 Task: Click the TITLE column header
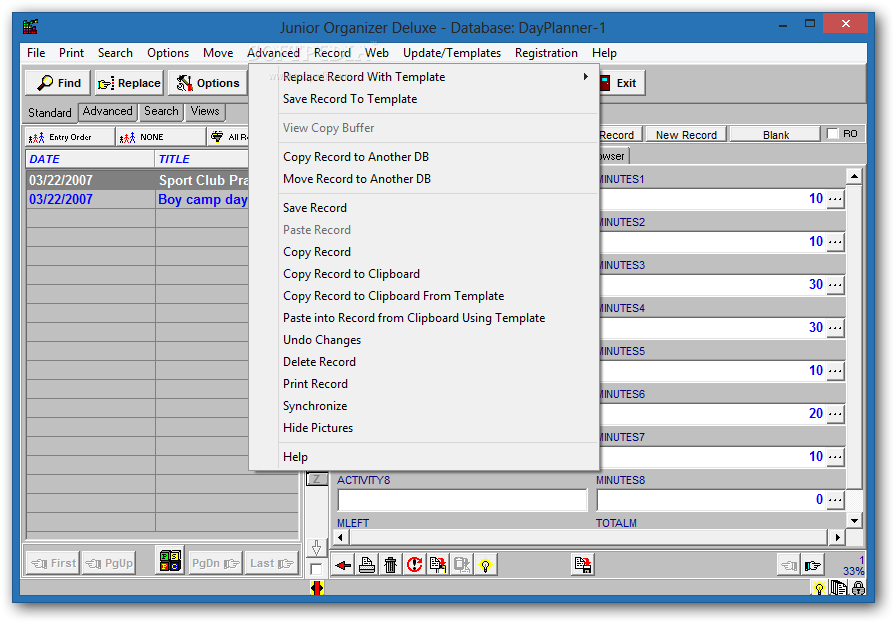coord(201,159)
